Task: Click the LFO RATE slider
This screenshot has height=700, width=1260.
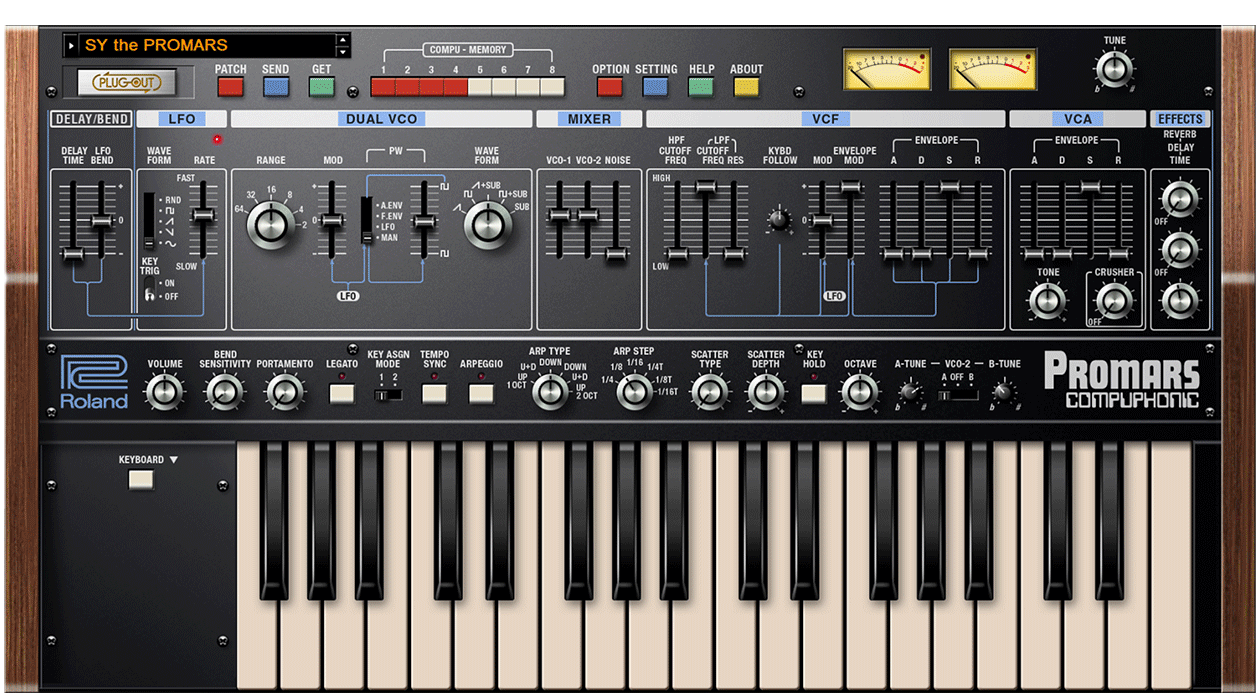Action: [203, 216]
